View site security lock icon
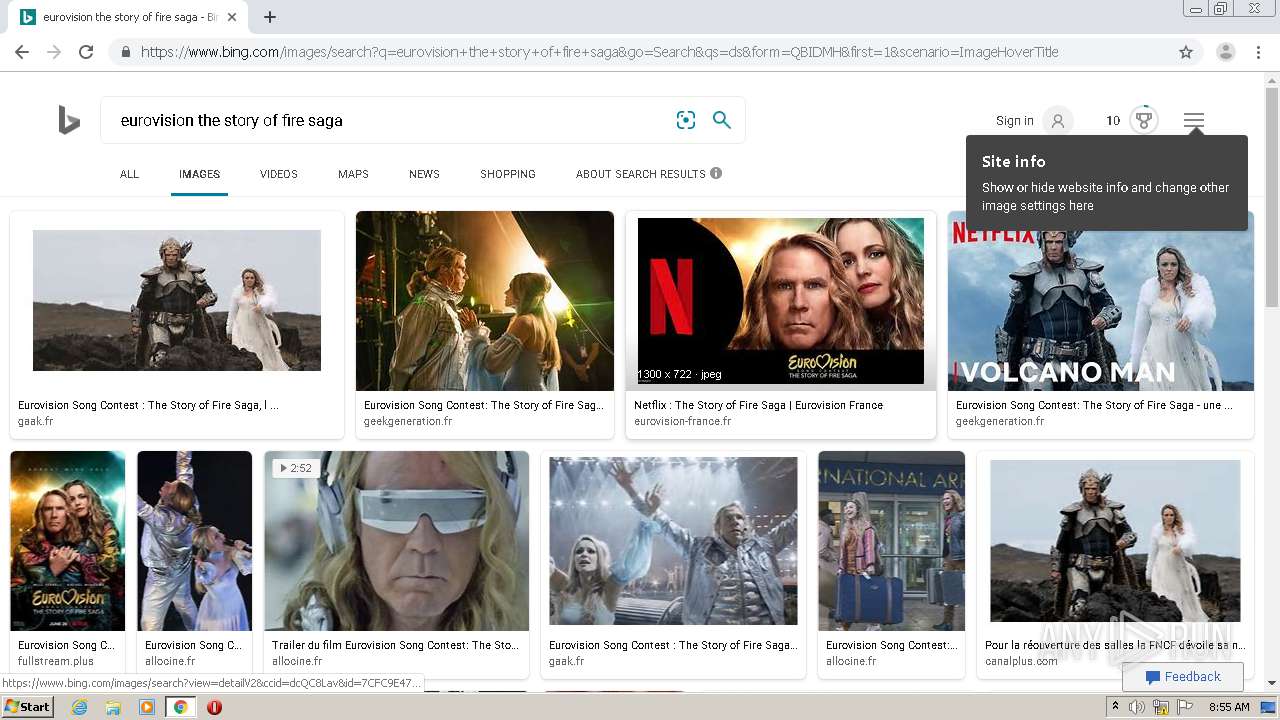Image resolution: width=1280 pixels, height=720 pixels. pos(125,52)
